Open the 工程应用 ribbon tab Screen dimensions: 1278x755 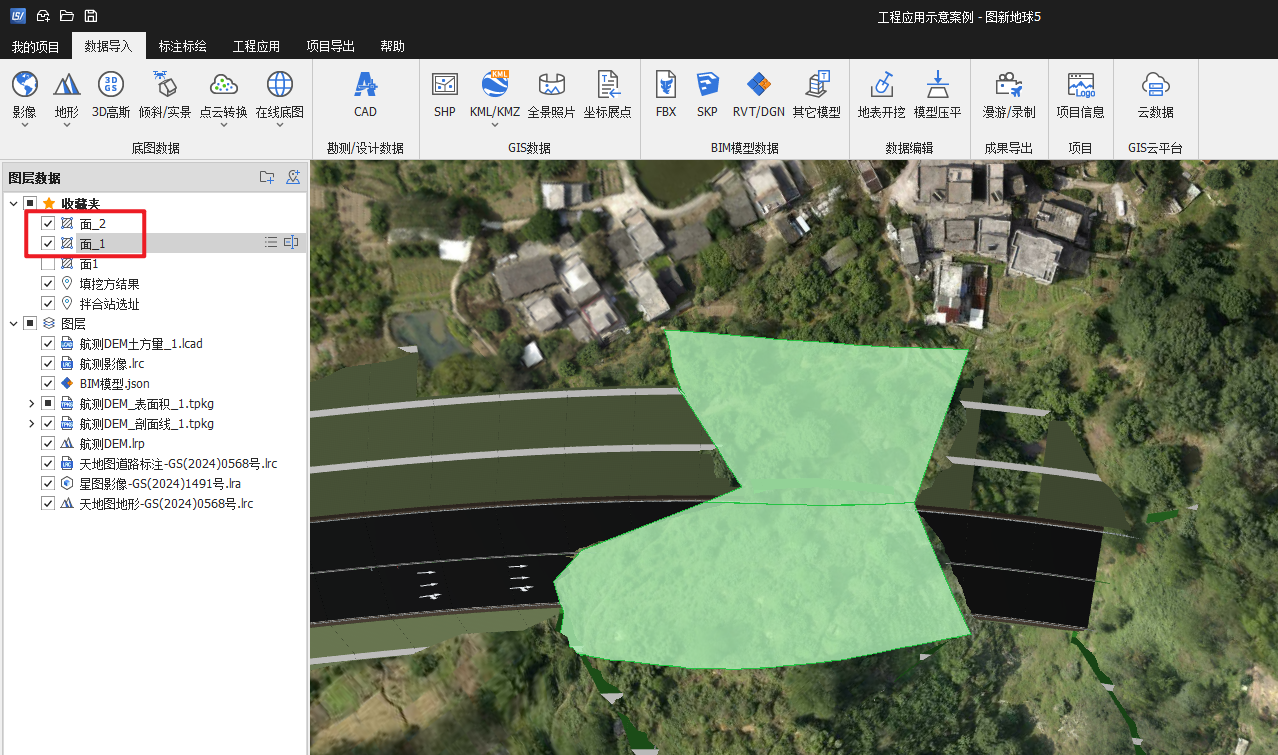click(x=256, y=46)
